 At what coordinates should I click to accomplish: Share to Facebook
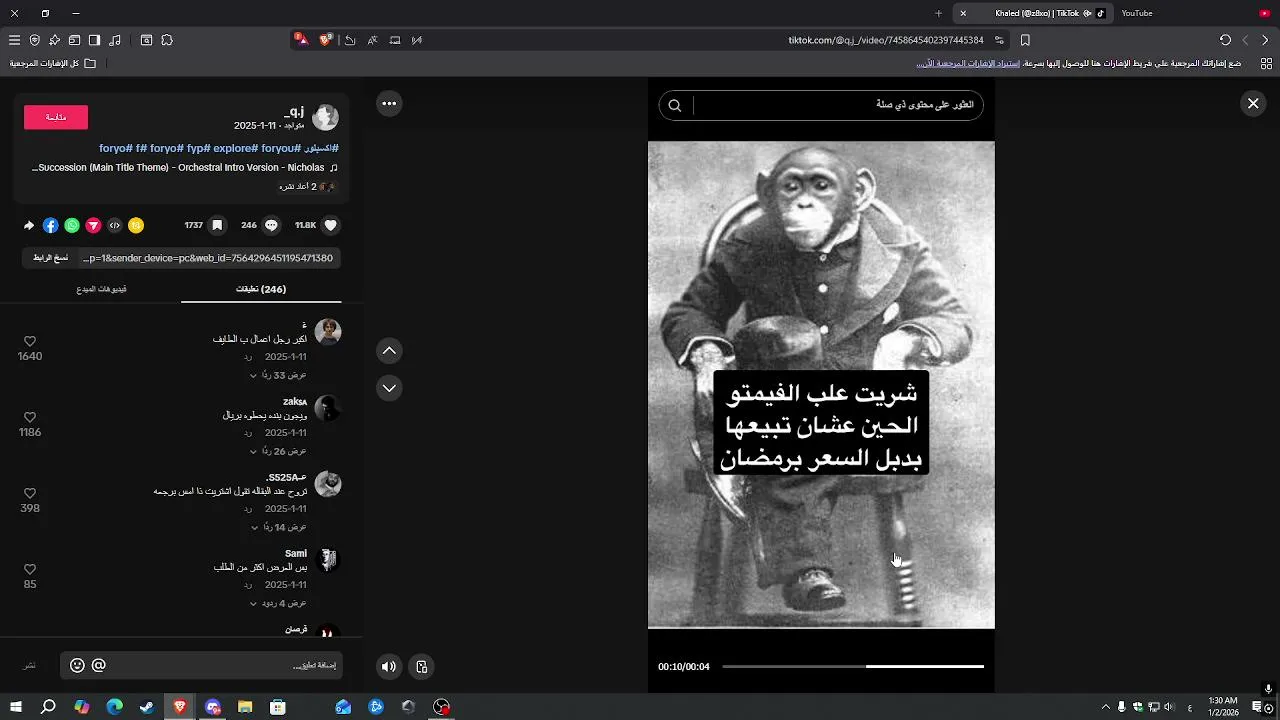51,226
